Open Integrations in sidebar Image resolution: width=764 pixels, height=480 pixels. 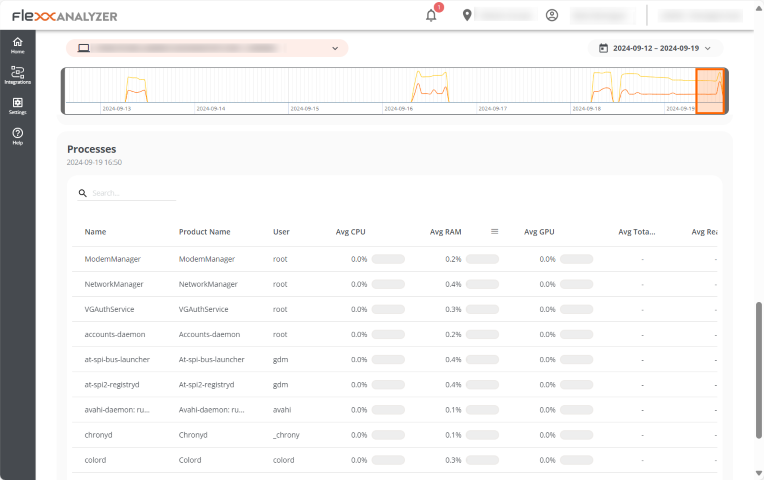click(x=18, y=75)
